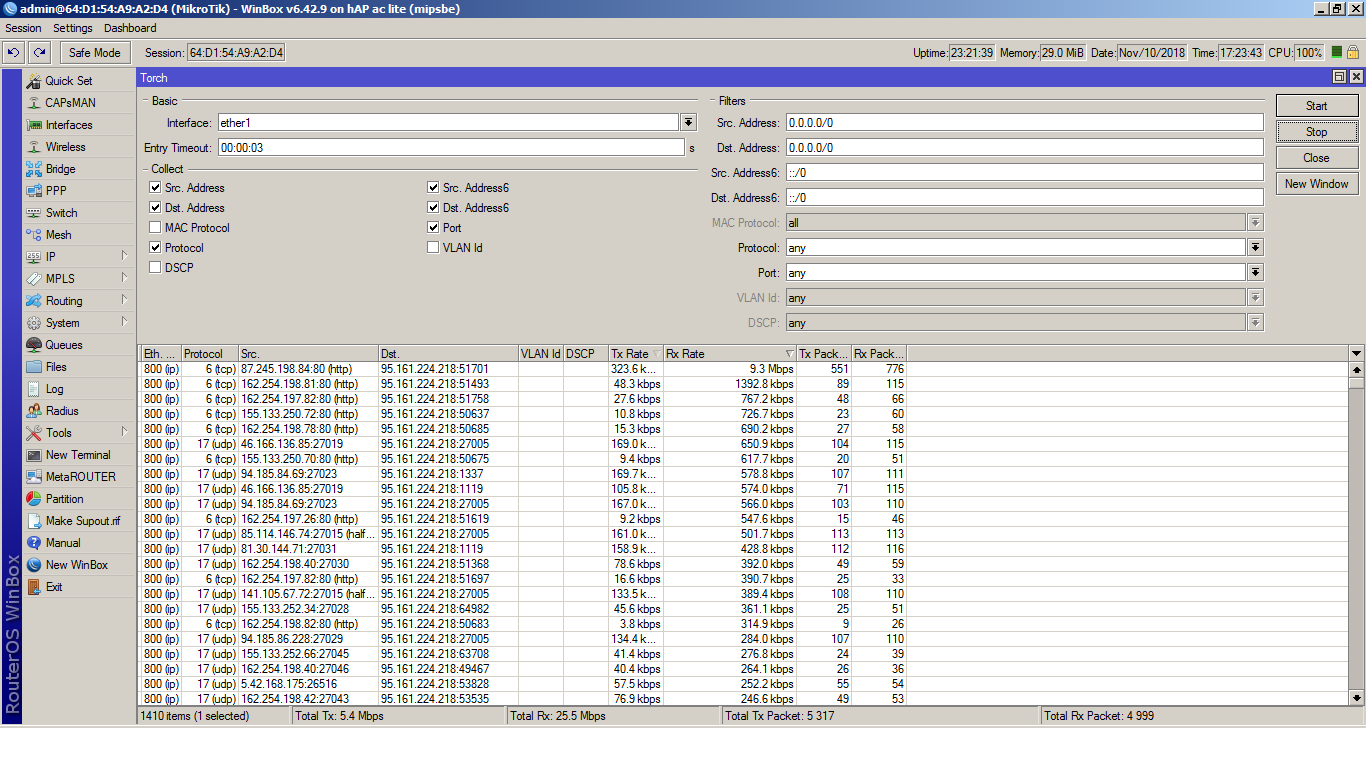1366x768 pixels.
Task: Sort by Tx Rate column header
Action: tap(636, 354)
